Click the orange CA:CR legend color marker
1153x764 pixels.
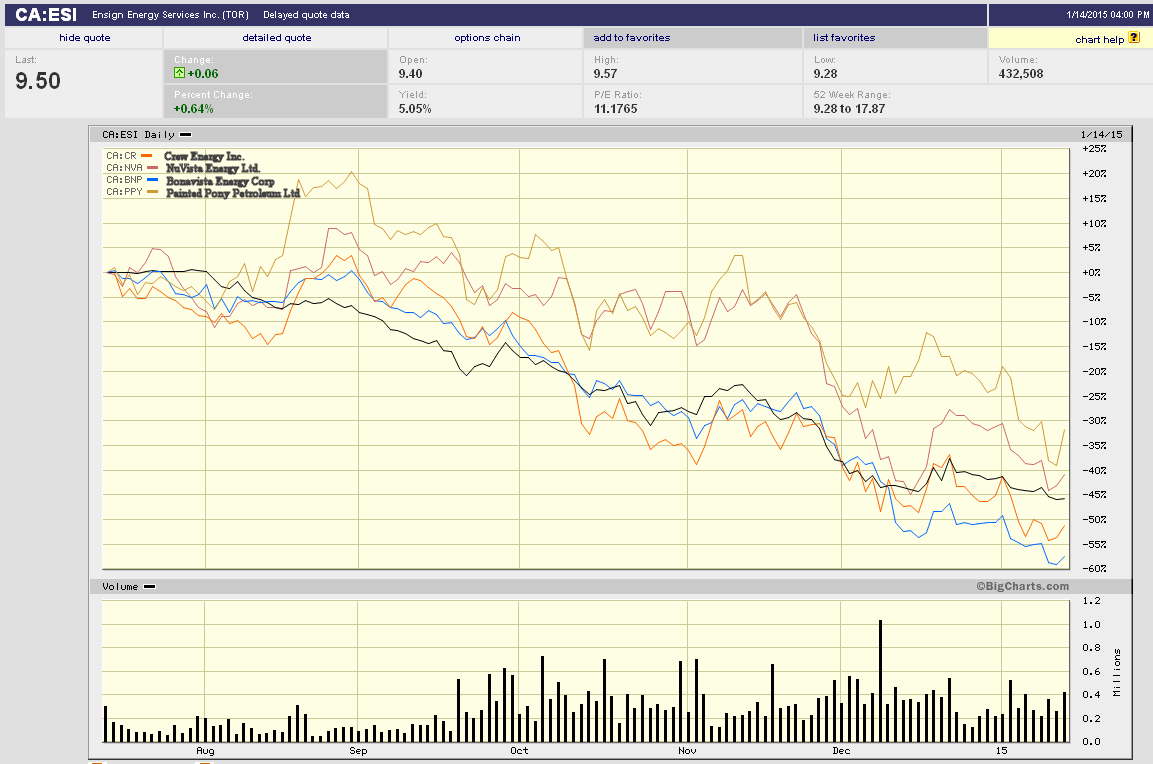tap(146, 156)
